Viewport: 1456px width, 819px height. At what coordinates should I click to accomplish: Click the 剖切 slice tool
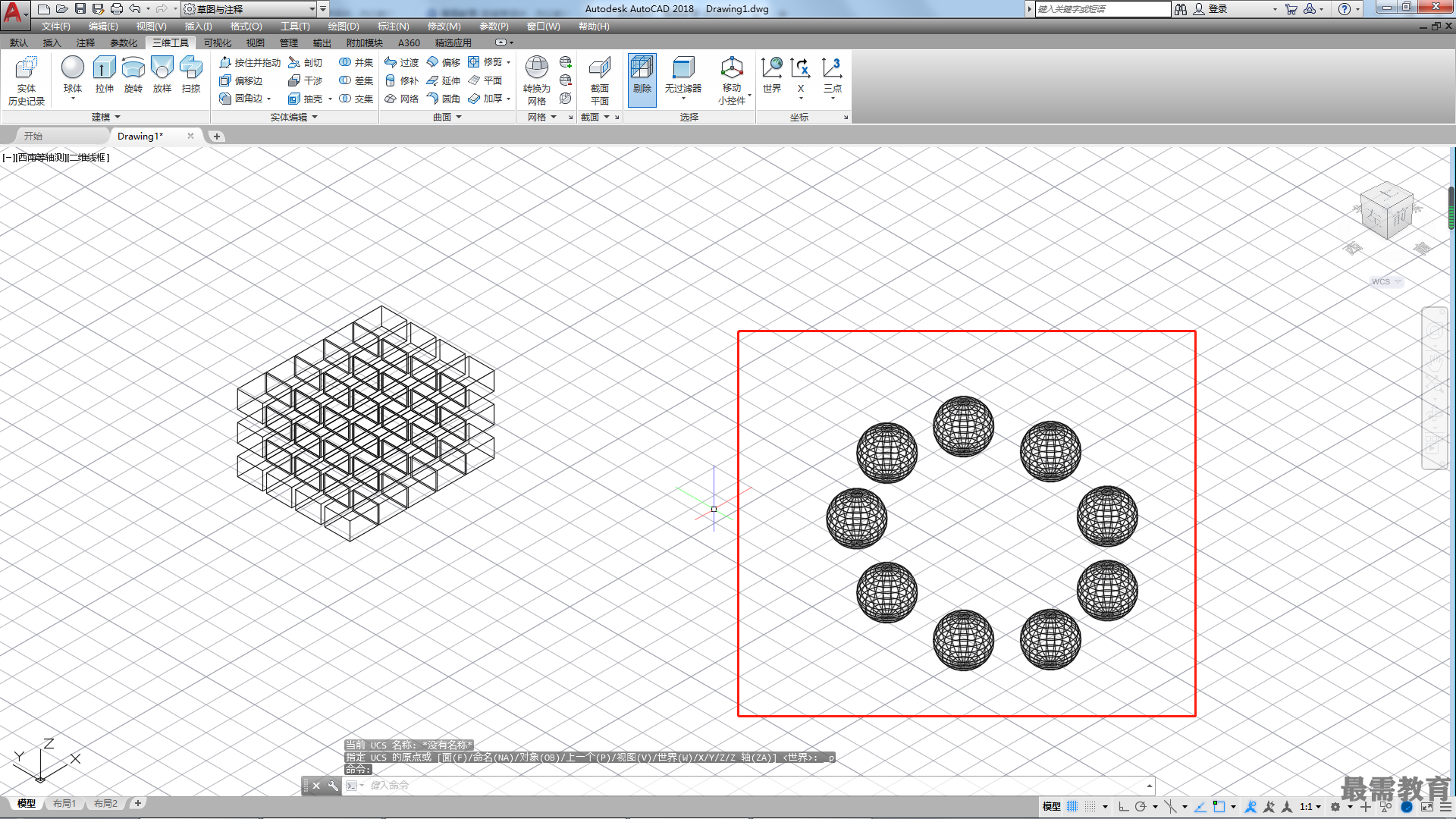[306, 62]
